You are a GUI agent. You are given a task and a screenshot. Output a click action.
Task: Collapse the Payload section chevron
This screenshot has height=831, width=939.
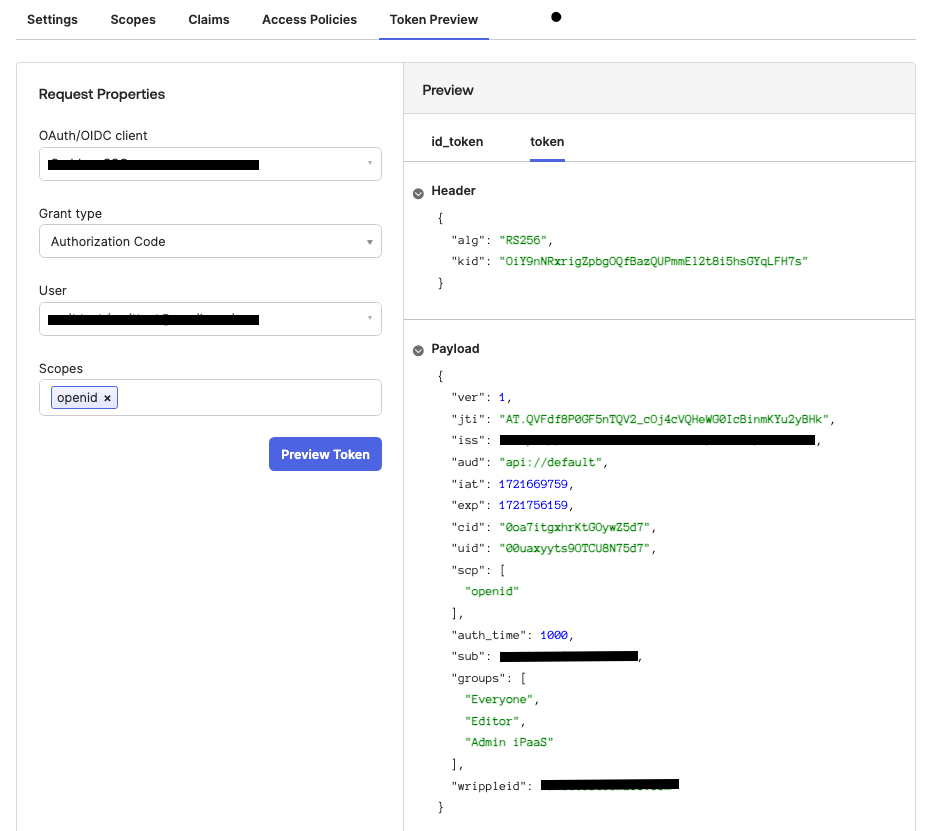pos(418,351)
